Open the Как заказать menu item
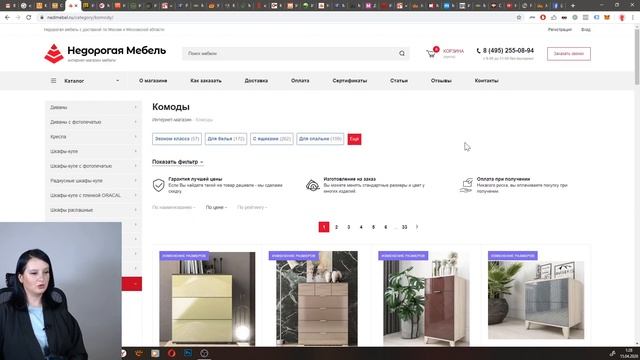The height and width of the screenshot is (360, 640). tap(206, 81)
